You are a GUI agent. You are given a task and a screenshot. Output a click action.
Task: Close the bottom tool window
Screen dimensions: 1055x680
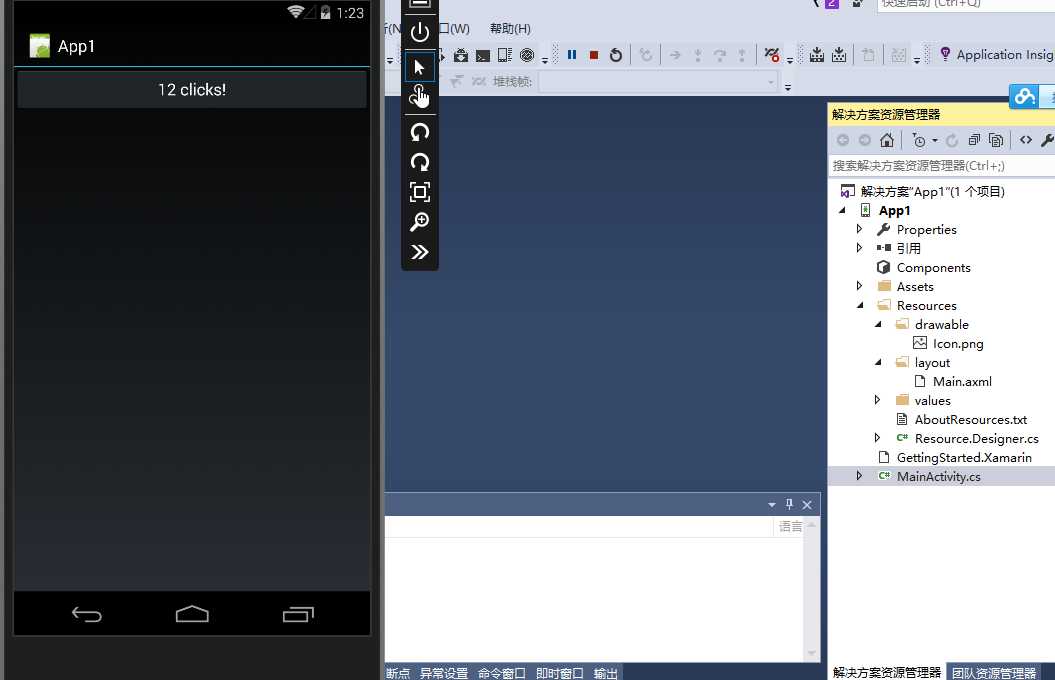click(807, 504)
